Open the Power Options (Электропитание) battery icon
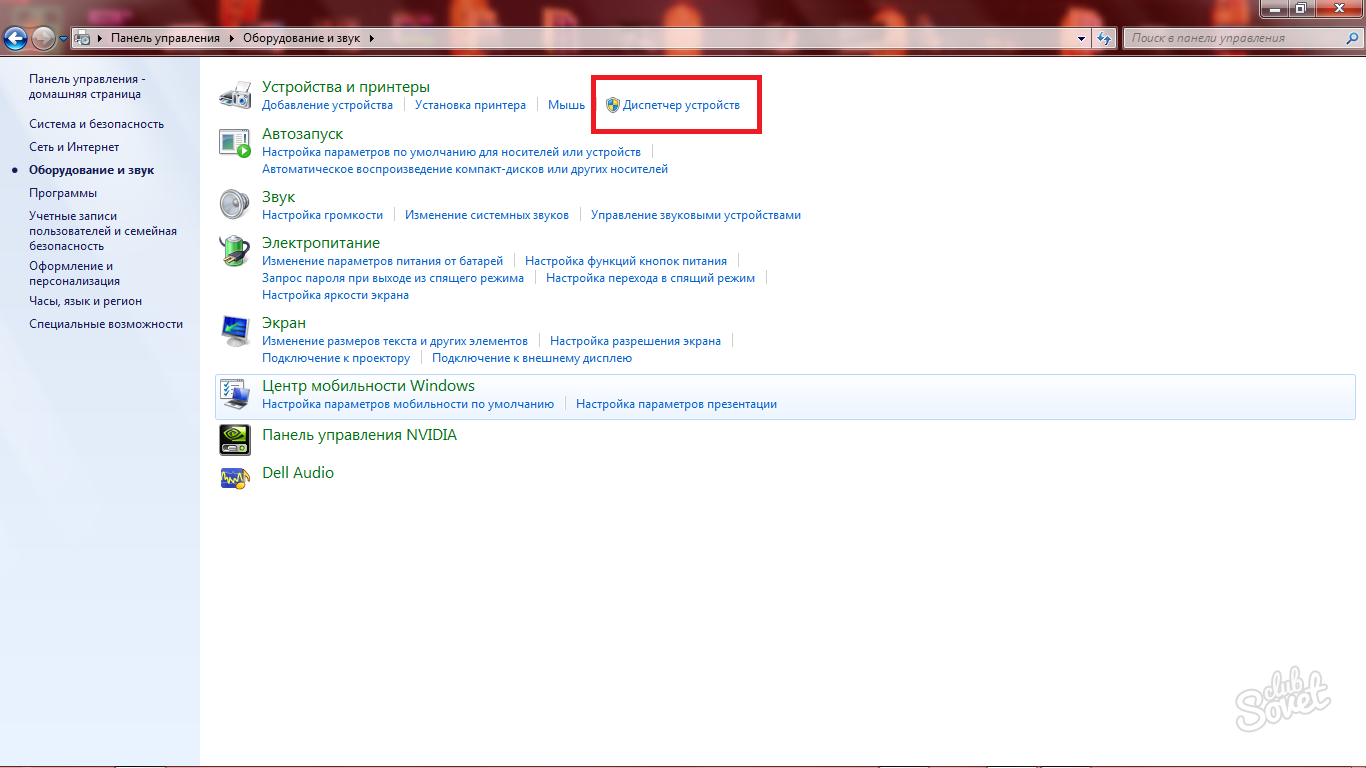Viewport: 1366px width, 768px height. [x=234, y=250]
